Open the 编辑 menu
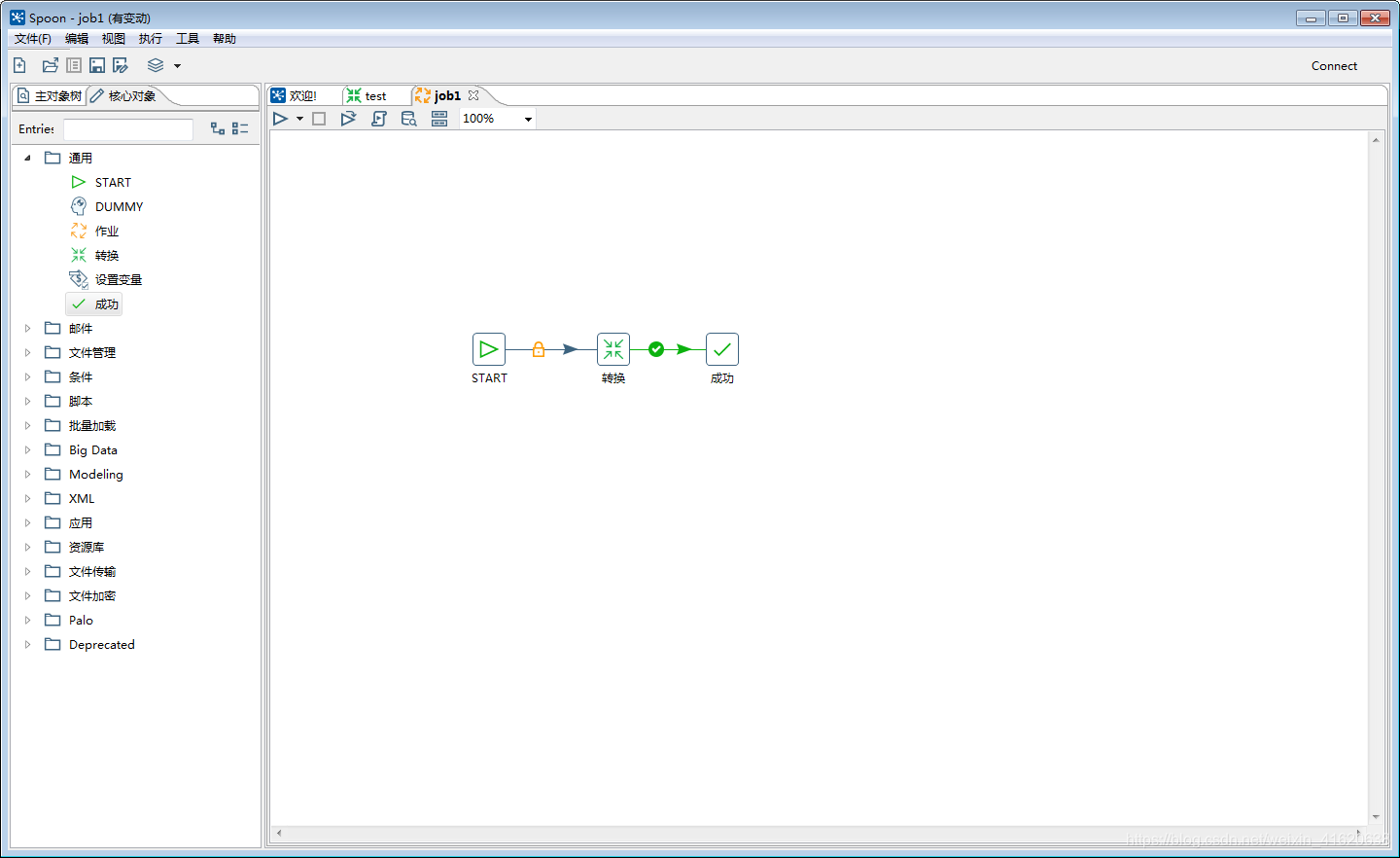The height and width of the screenshot is (858, 1400). coord(77,39)
